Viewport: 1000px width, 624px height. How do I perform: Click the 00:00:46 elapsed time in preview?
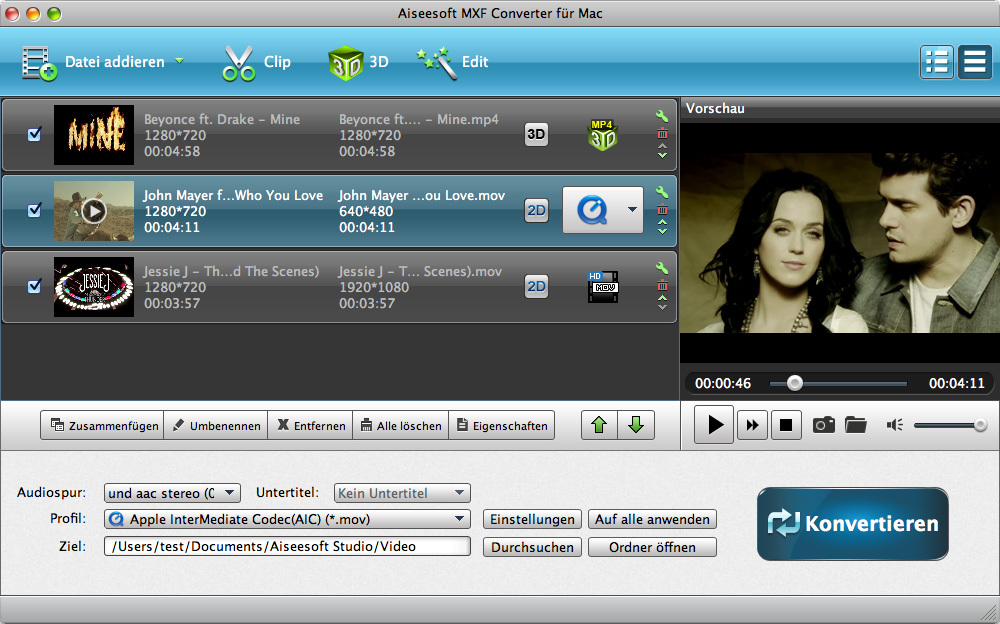point(723,383)
